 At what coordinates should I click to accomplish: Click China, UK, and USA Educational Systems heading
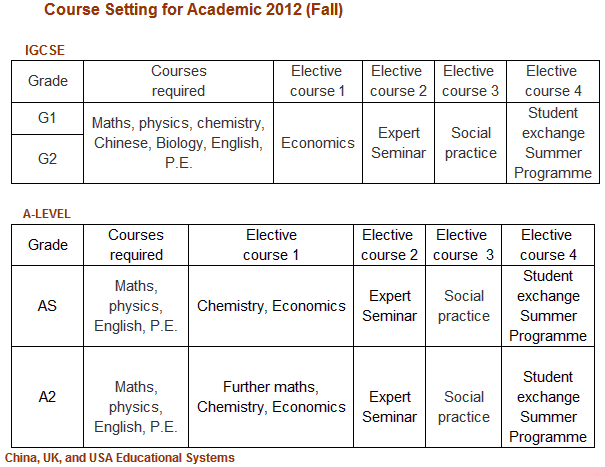(x=119, y=458)
